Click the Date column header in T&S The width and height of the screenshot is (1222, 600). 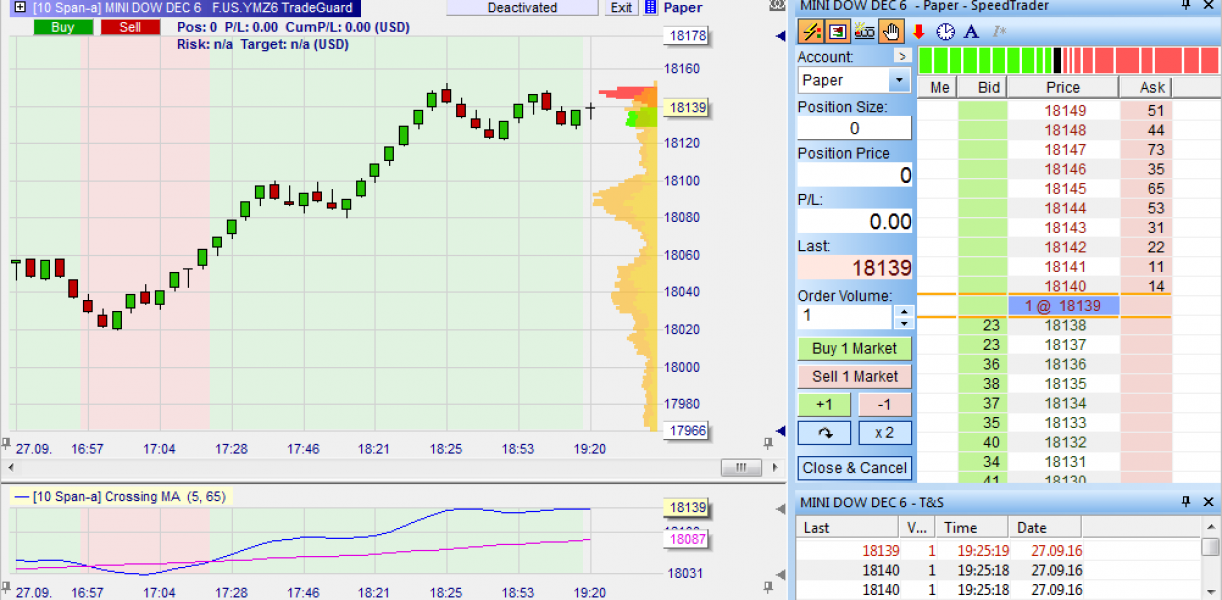coord(1046,528)
